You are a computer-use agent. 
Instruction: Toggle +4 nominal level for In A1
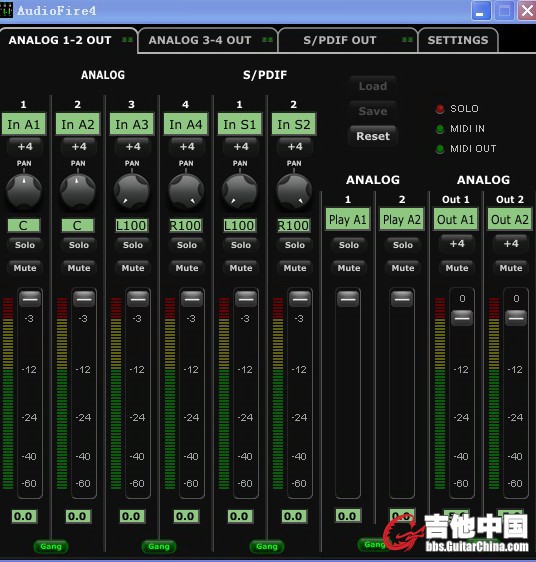tap(25, 147)
